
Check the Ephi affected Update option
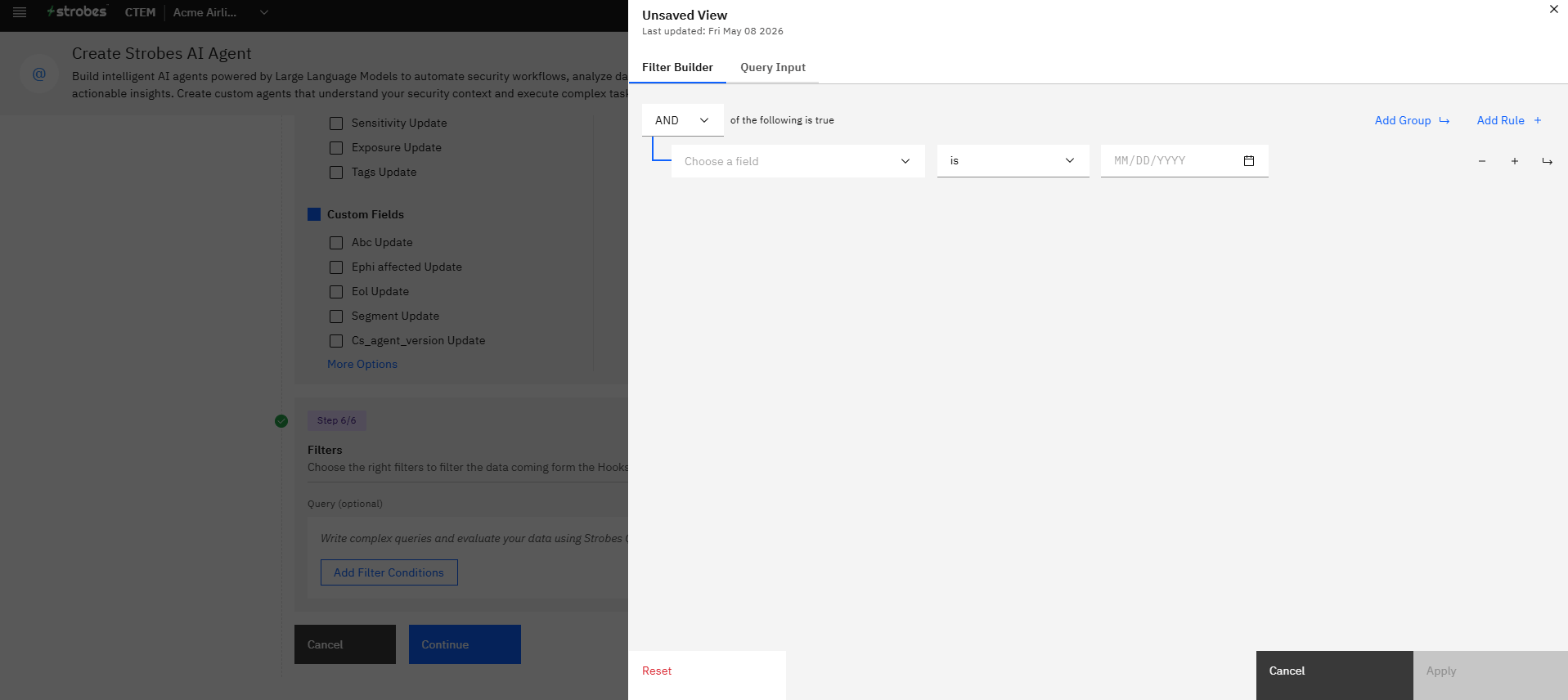(336, 267)
